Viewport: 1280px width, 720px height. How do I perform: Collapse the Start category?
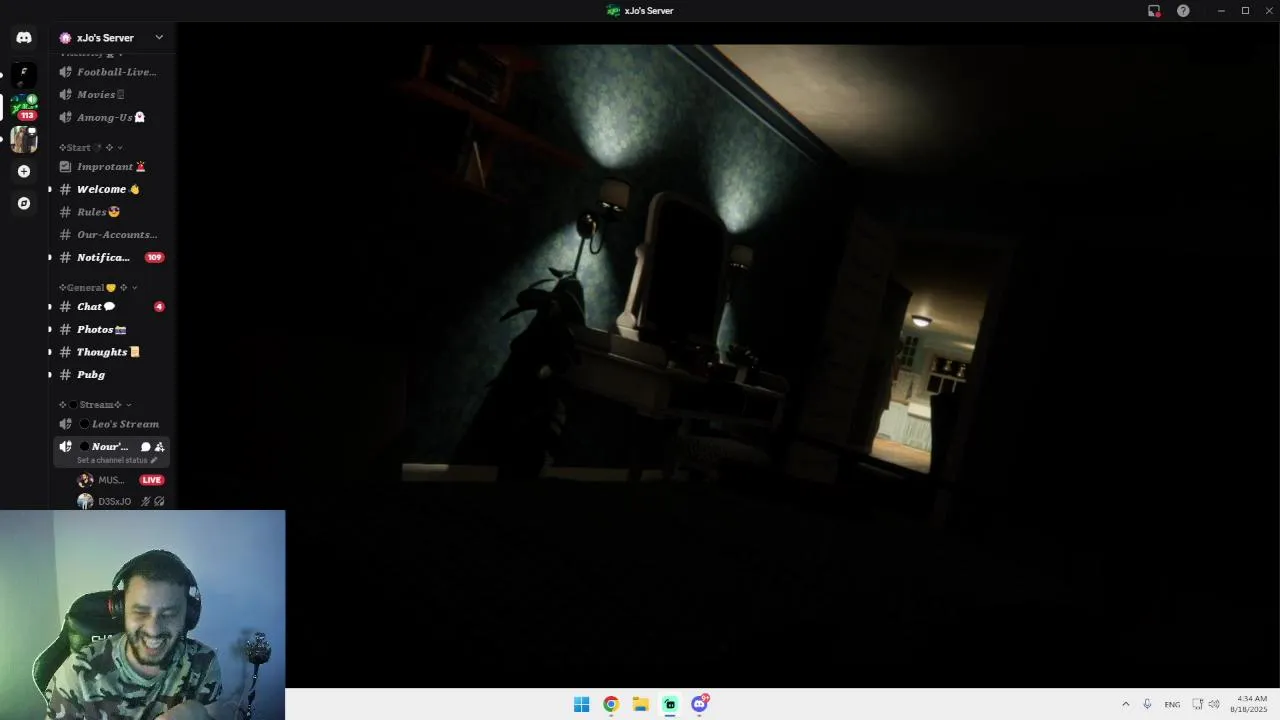coord(91,148)
